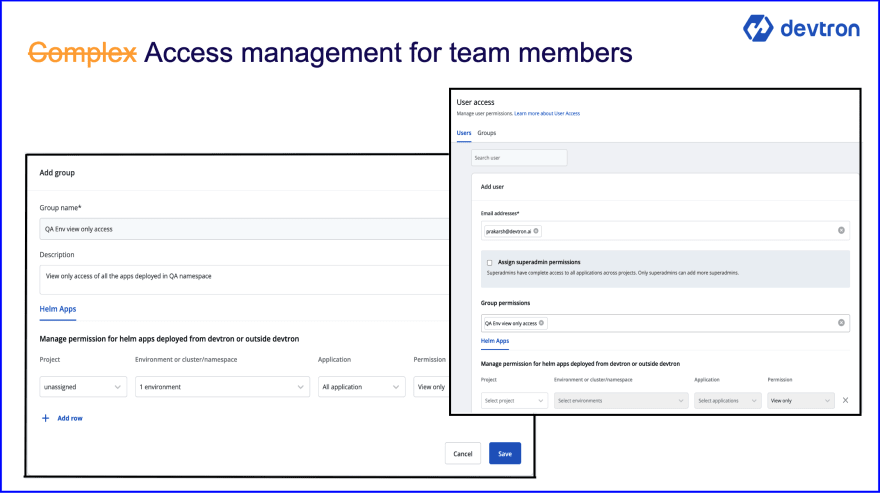880x493 pixels.
Task: Open the View only permission dropdown in Add group
Action: click(x=431, y=387)
